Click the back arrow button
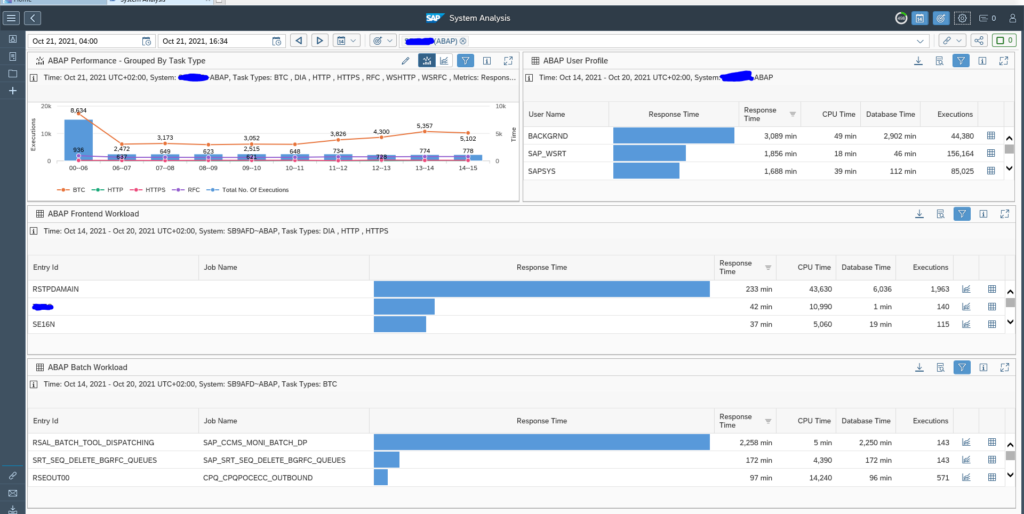This screenshot has width=1024, height=514. click(33, 18)
